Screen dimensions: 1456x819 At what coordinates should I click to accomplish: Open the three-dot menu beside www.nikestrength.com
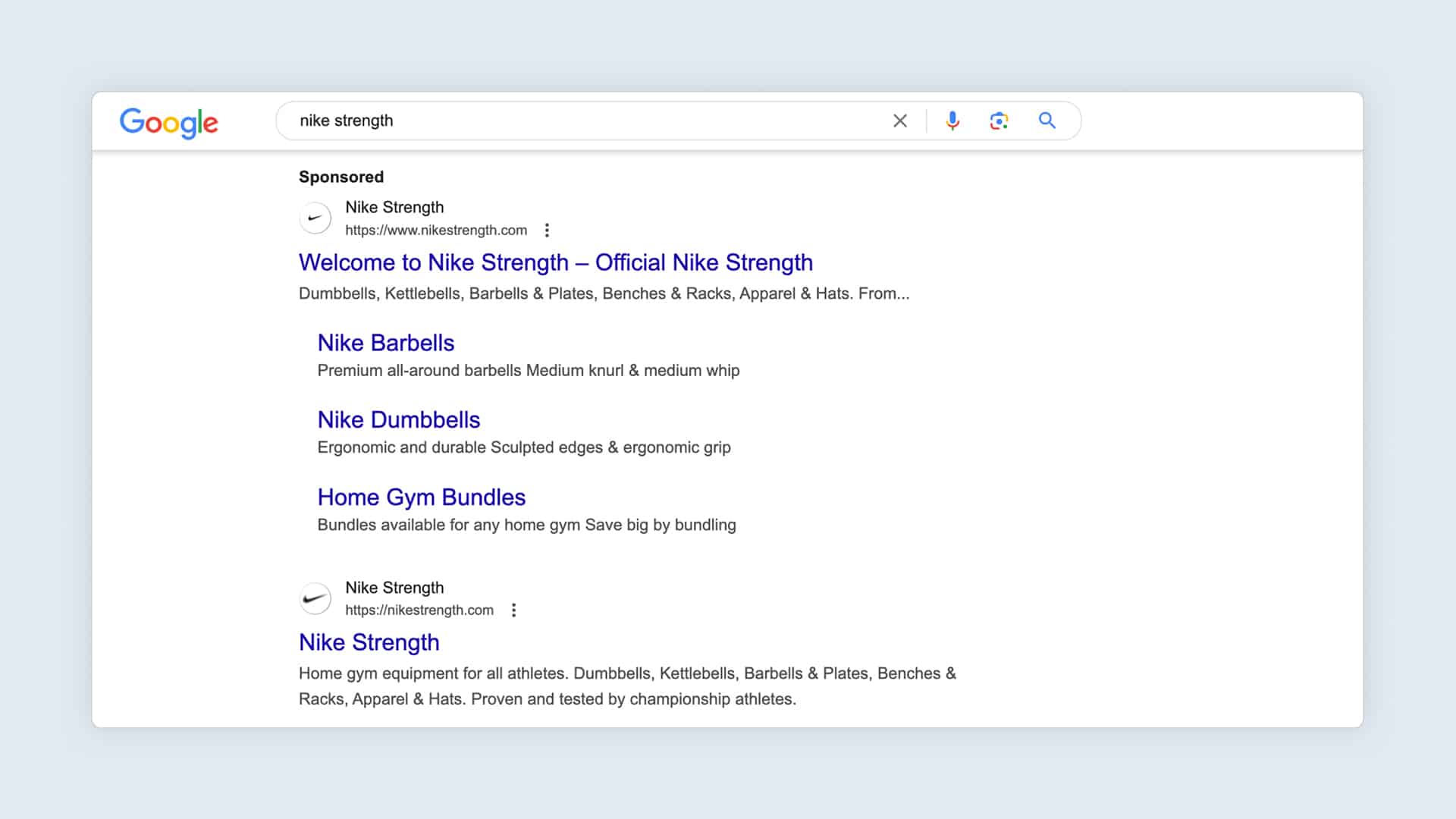(547, 230)
